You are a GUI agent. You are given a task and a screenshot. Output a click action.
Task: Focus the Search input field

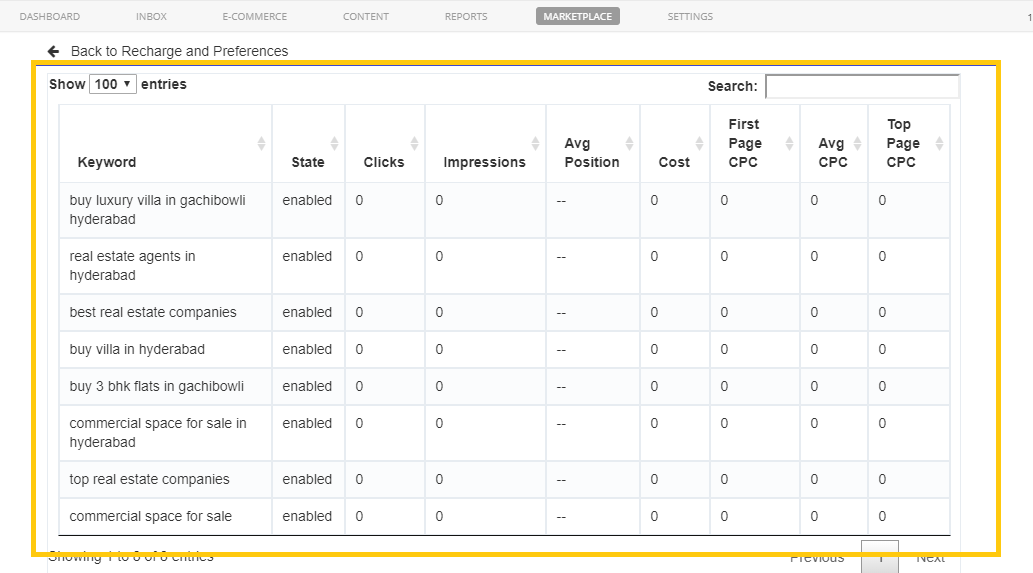[x=862, y=86]
